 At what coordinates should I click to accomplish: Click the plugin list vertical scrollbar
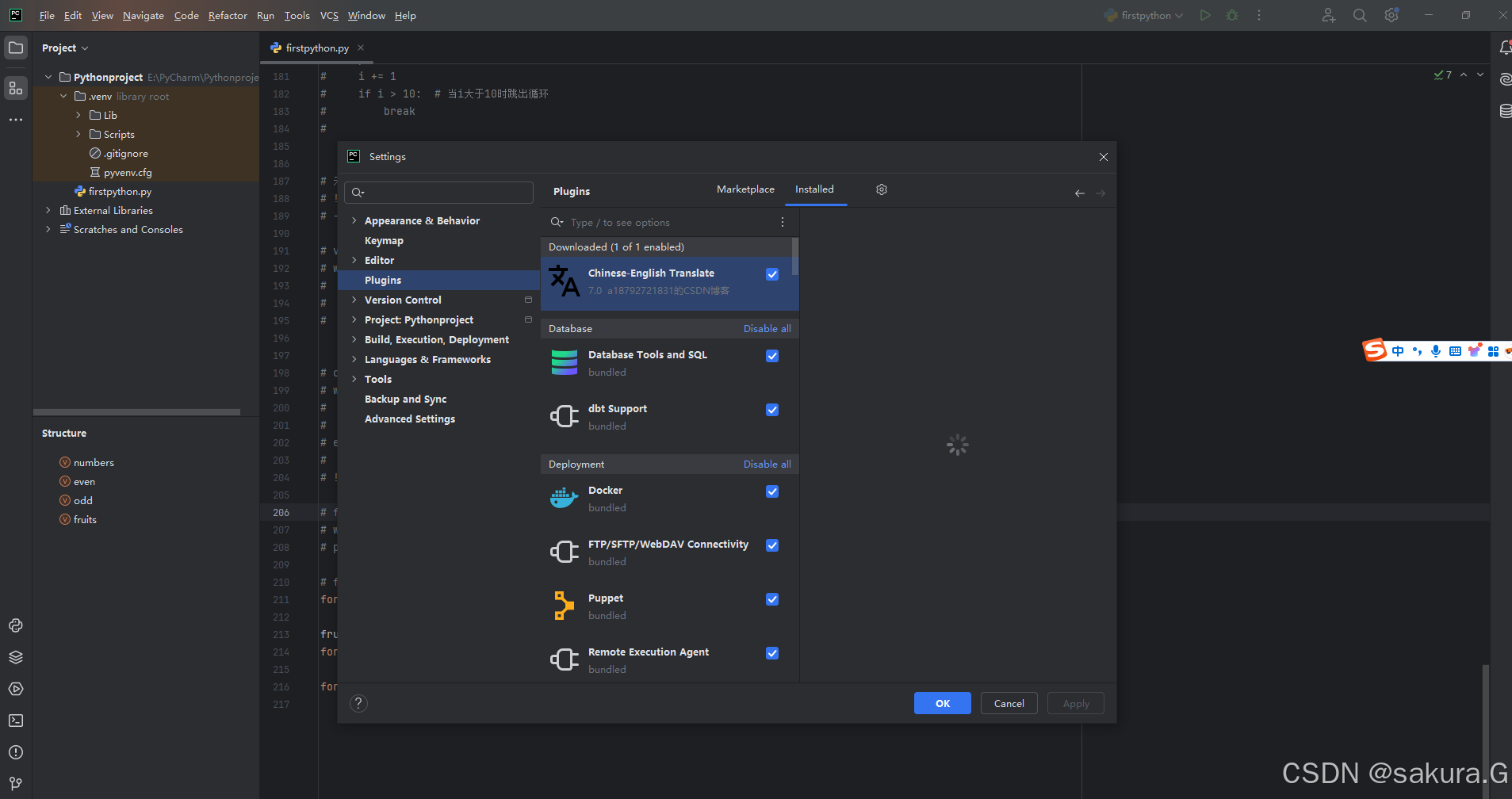[795, 258]
